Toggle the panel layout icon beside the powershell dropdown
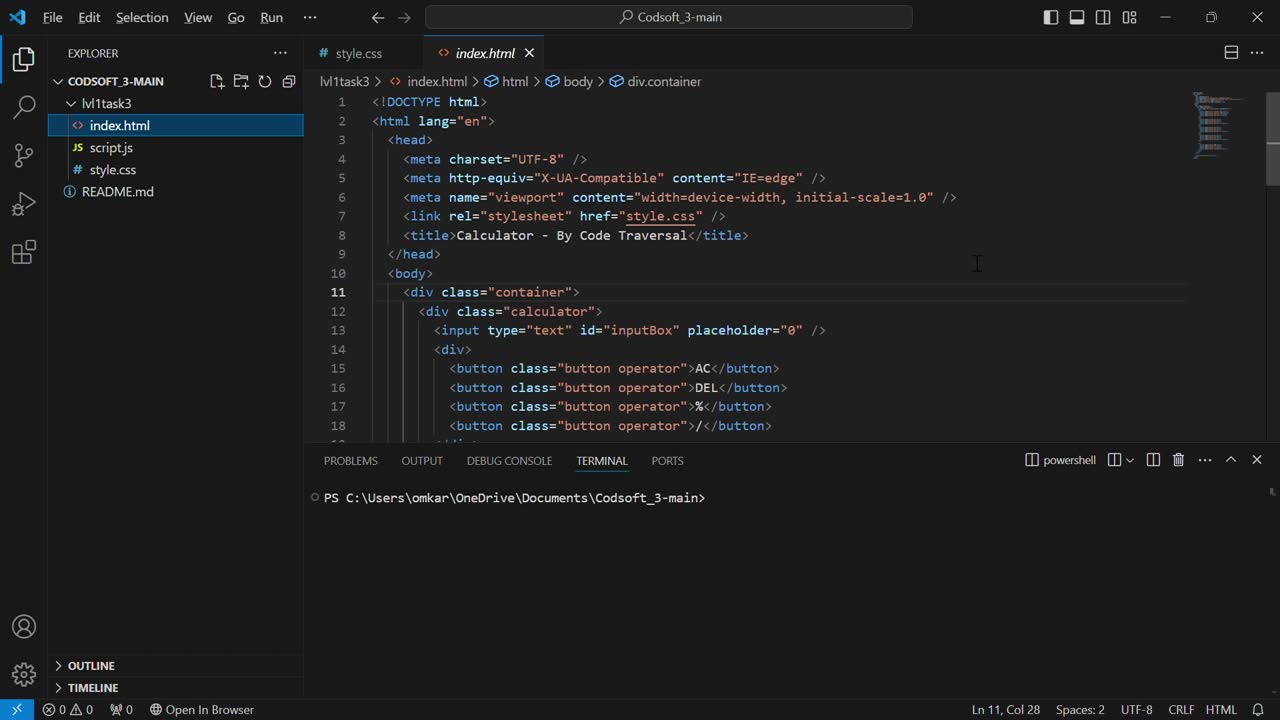This screenshot has width=1280, height=720. point(1114,460)
